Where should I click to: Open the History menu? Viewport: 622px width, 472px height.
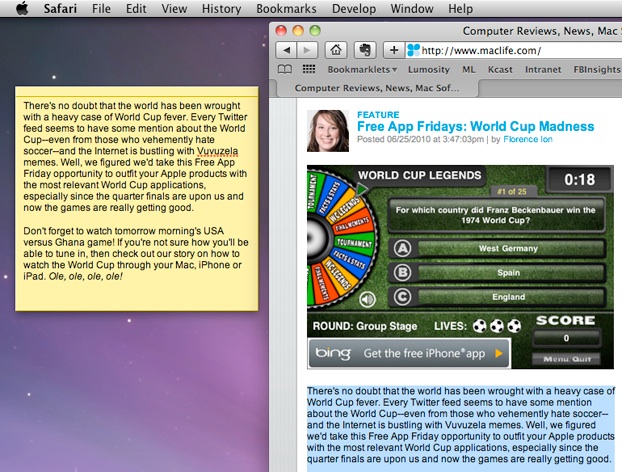[221, 8]
